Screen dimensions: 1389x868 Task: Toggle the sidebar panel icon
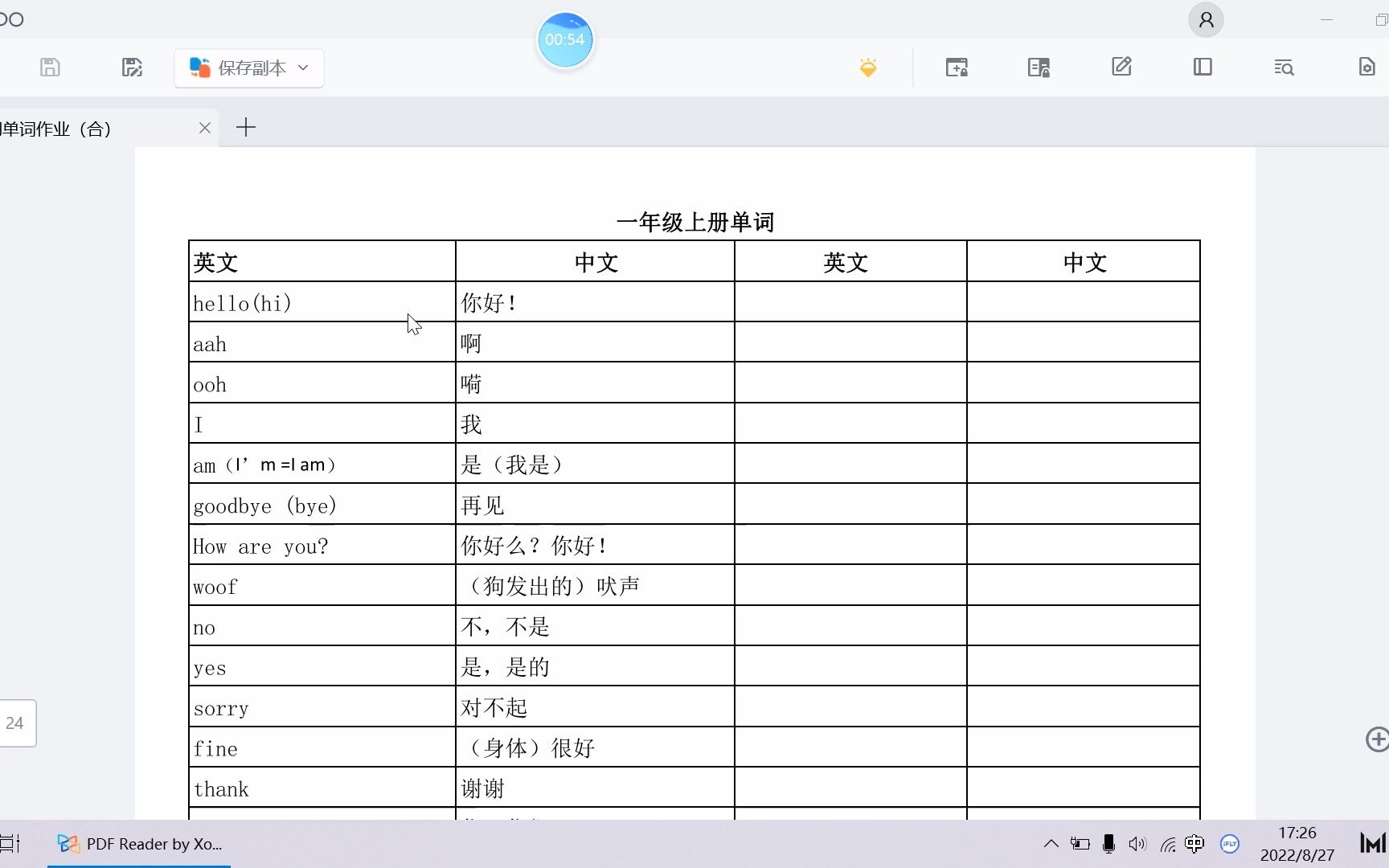pos(1203,67)
